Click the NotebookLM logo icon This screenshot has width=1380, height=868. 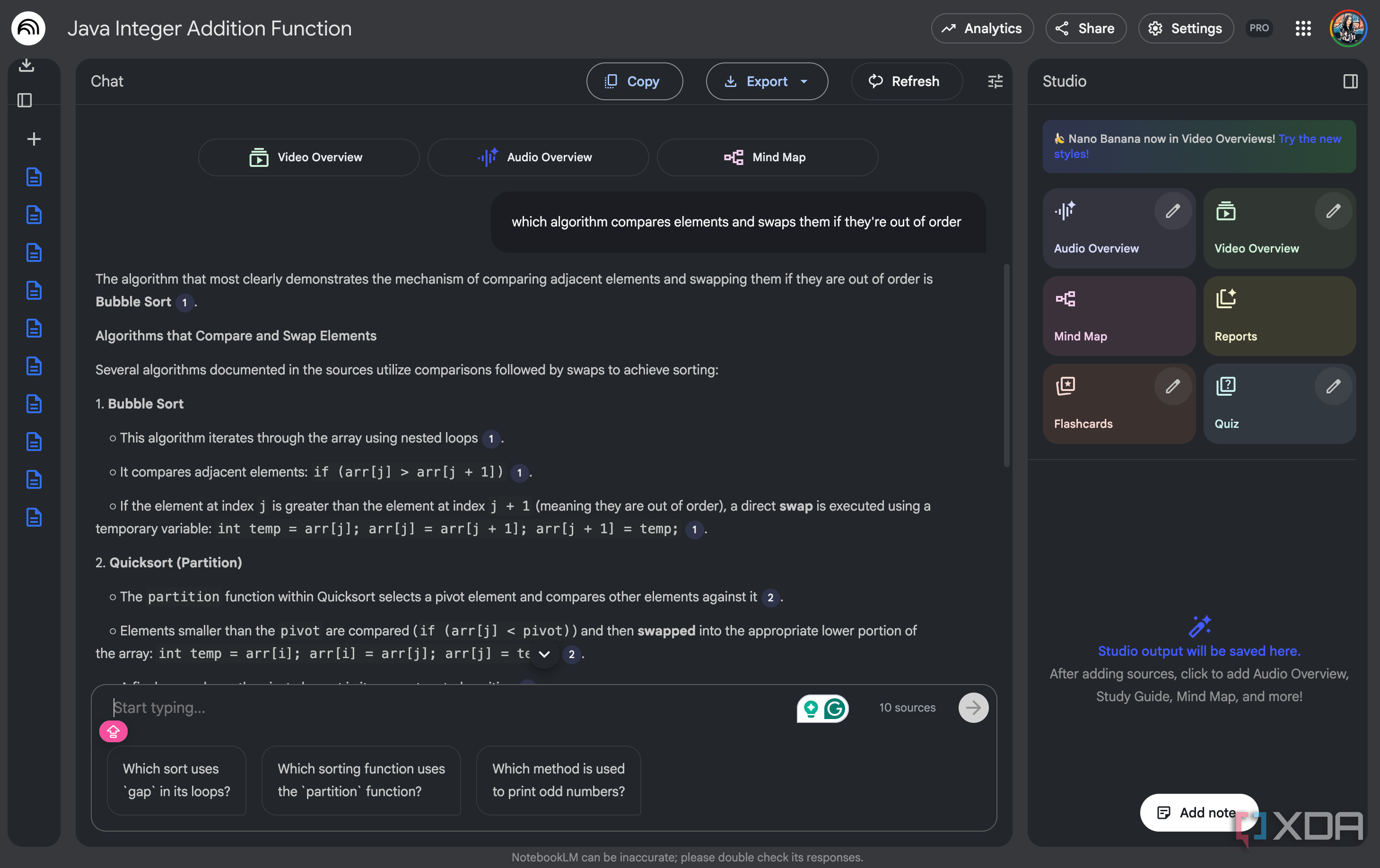tap(28, 28)
